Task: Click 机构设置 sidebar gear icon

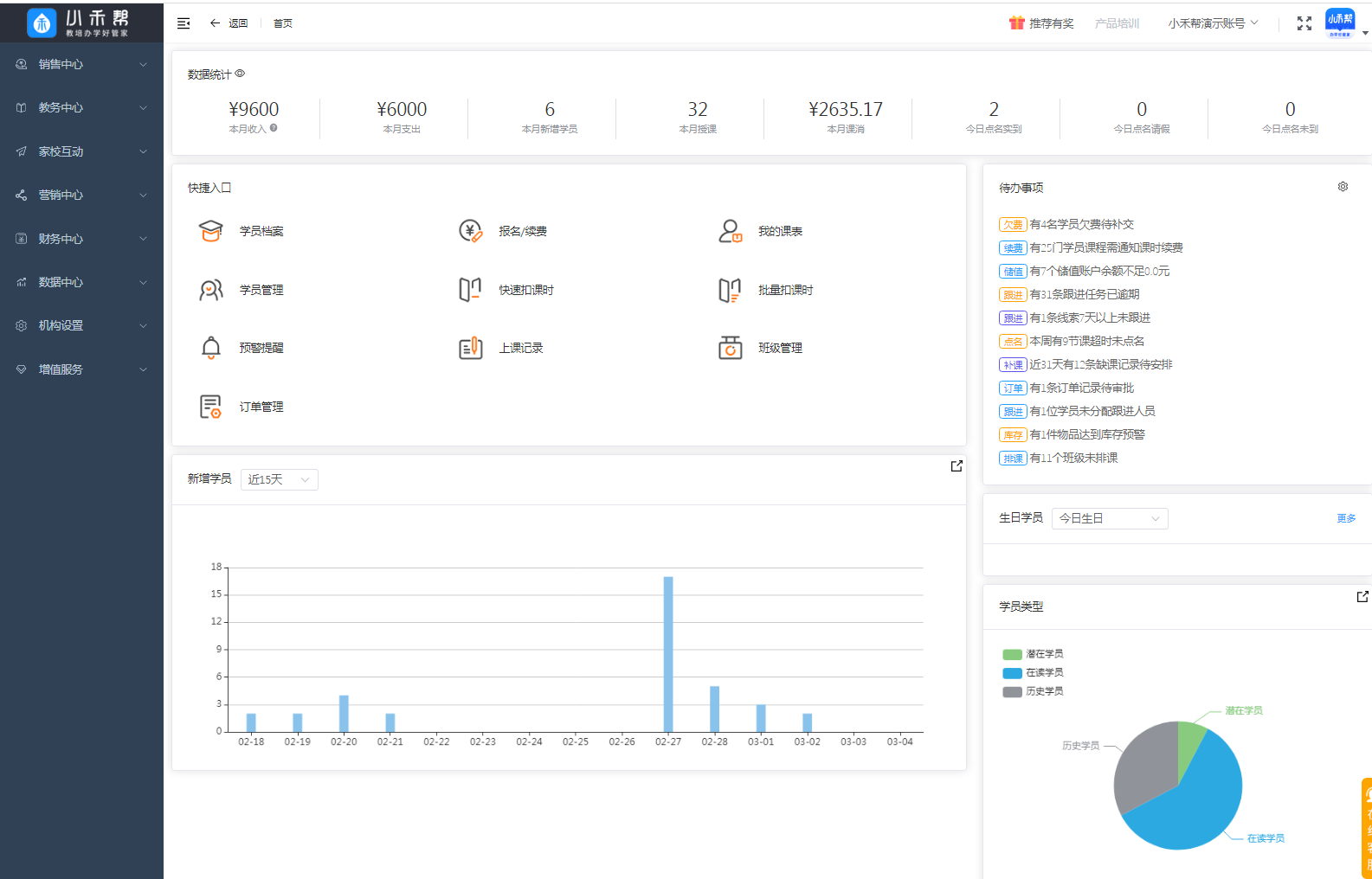Action: click(22, 325)
